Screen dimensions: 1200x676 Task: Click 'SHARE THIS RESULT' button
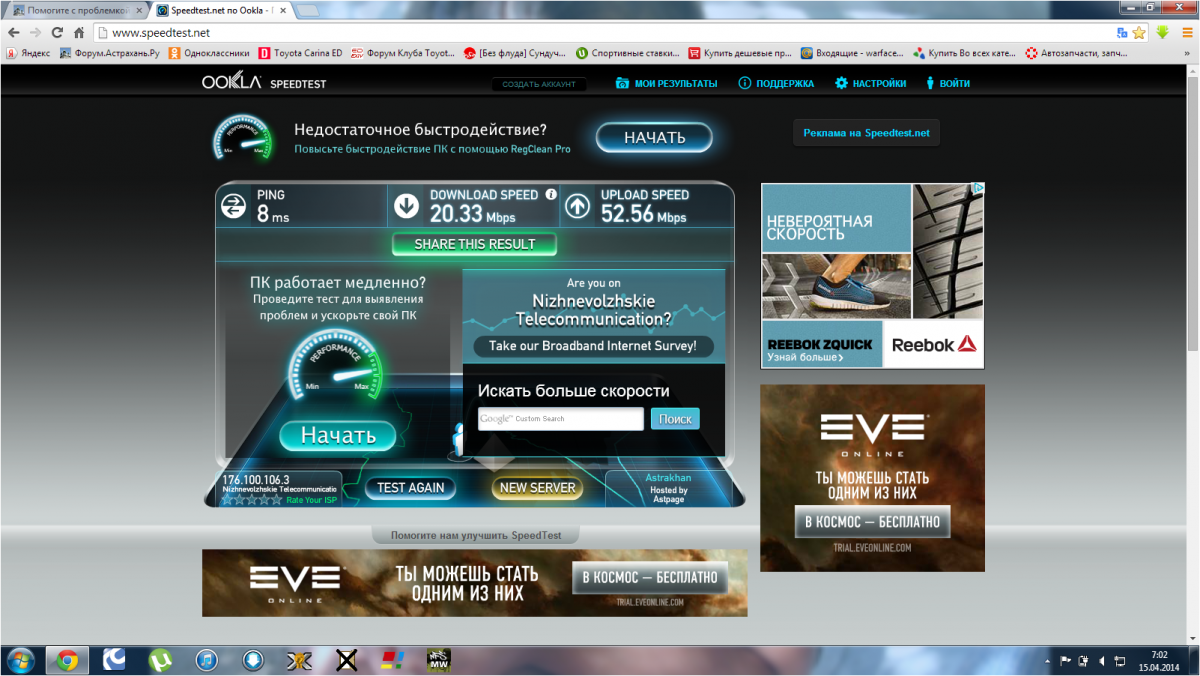point(475,244)
